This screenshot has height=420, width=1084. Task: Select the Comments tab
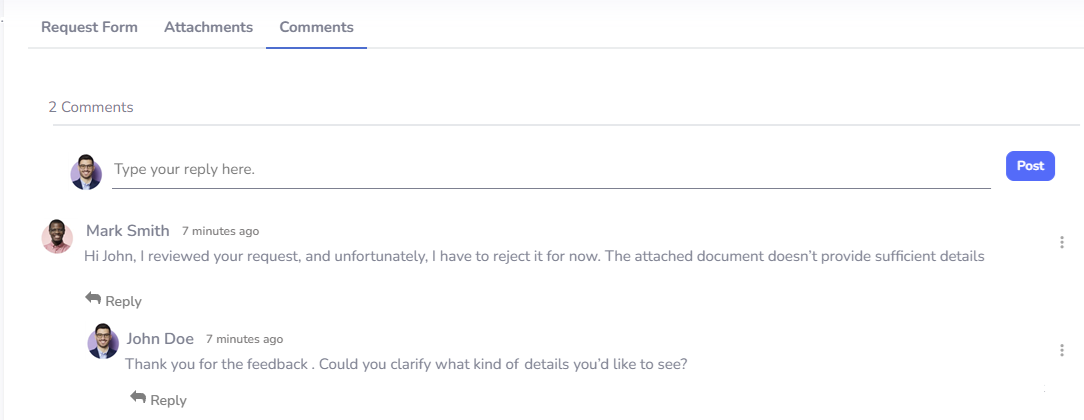tap(316, 27)
